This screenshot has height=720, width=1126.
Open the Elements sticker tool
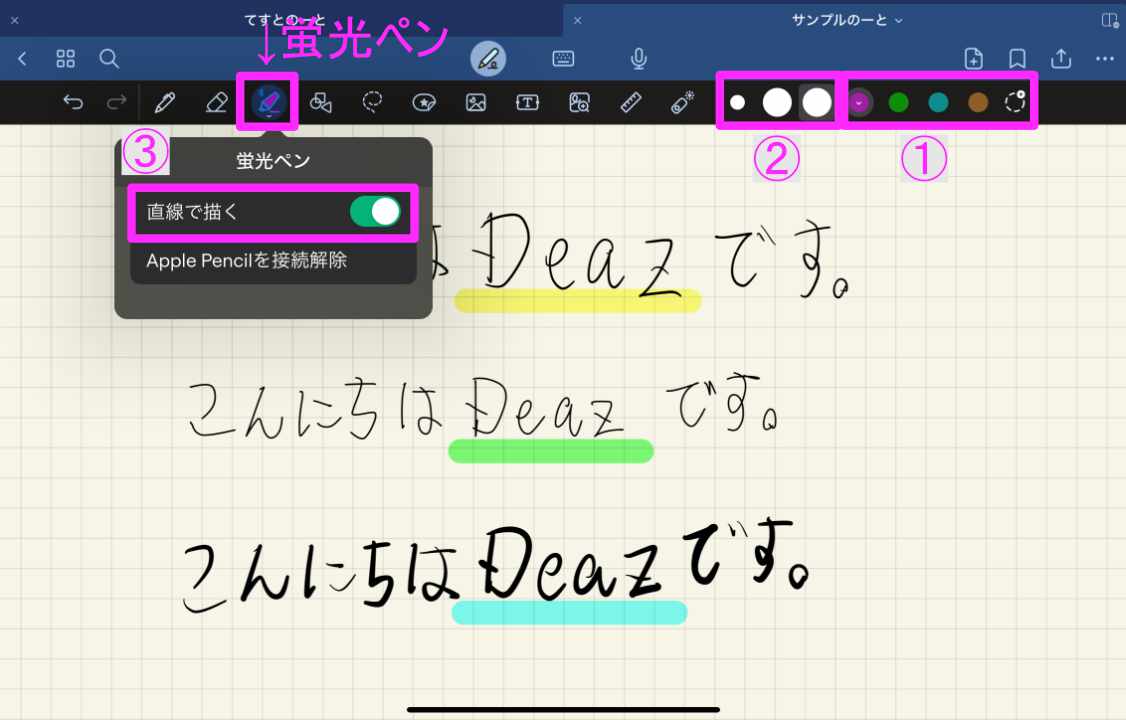[x=425, y=102]
